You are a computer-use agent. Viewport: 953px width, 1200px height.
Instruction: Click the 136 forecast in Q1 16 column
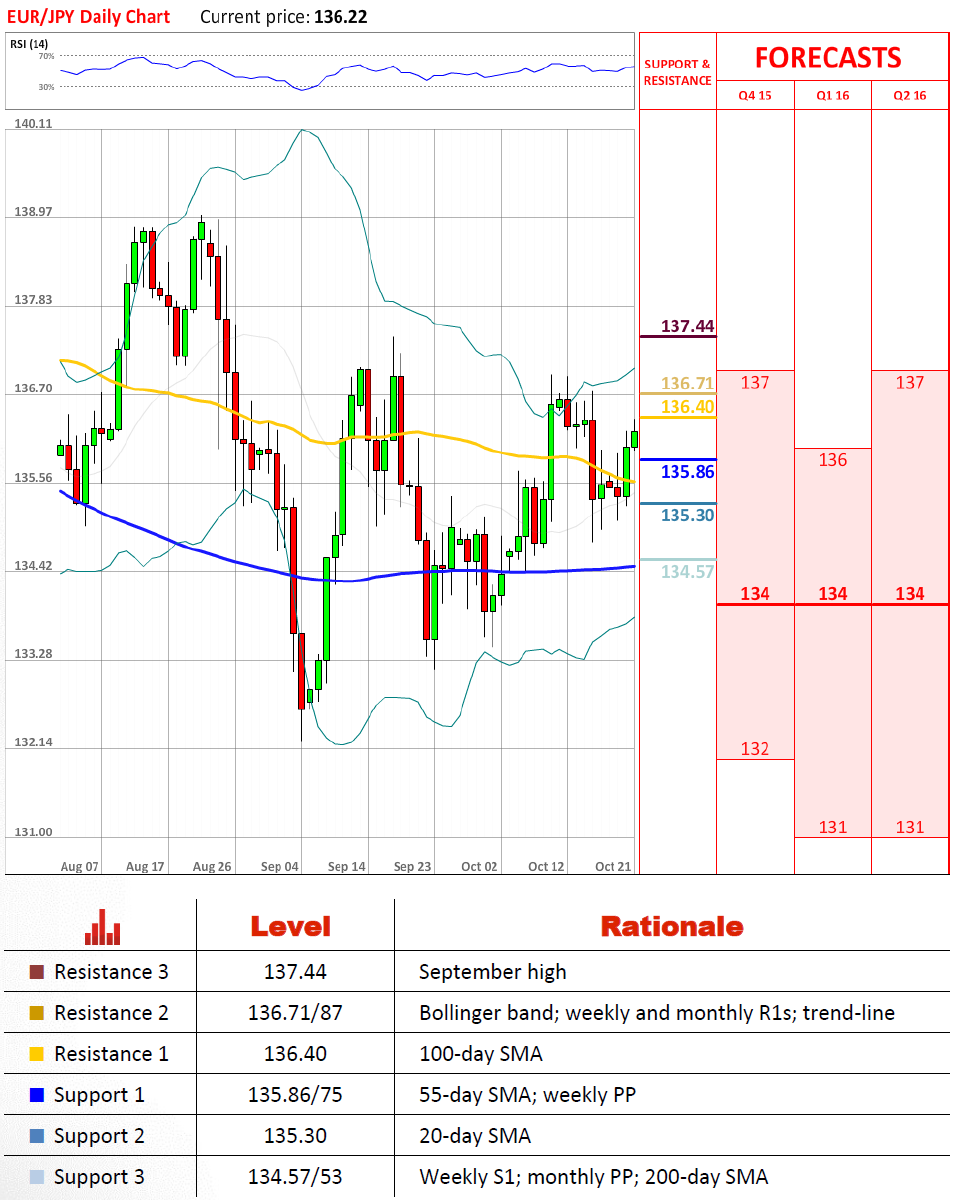point(832,460)
